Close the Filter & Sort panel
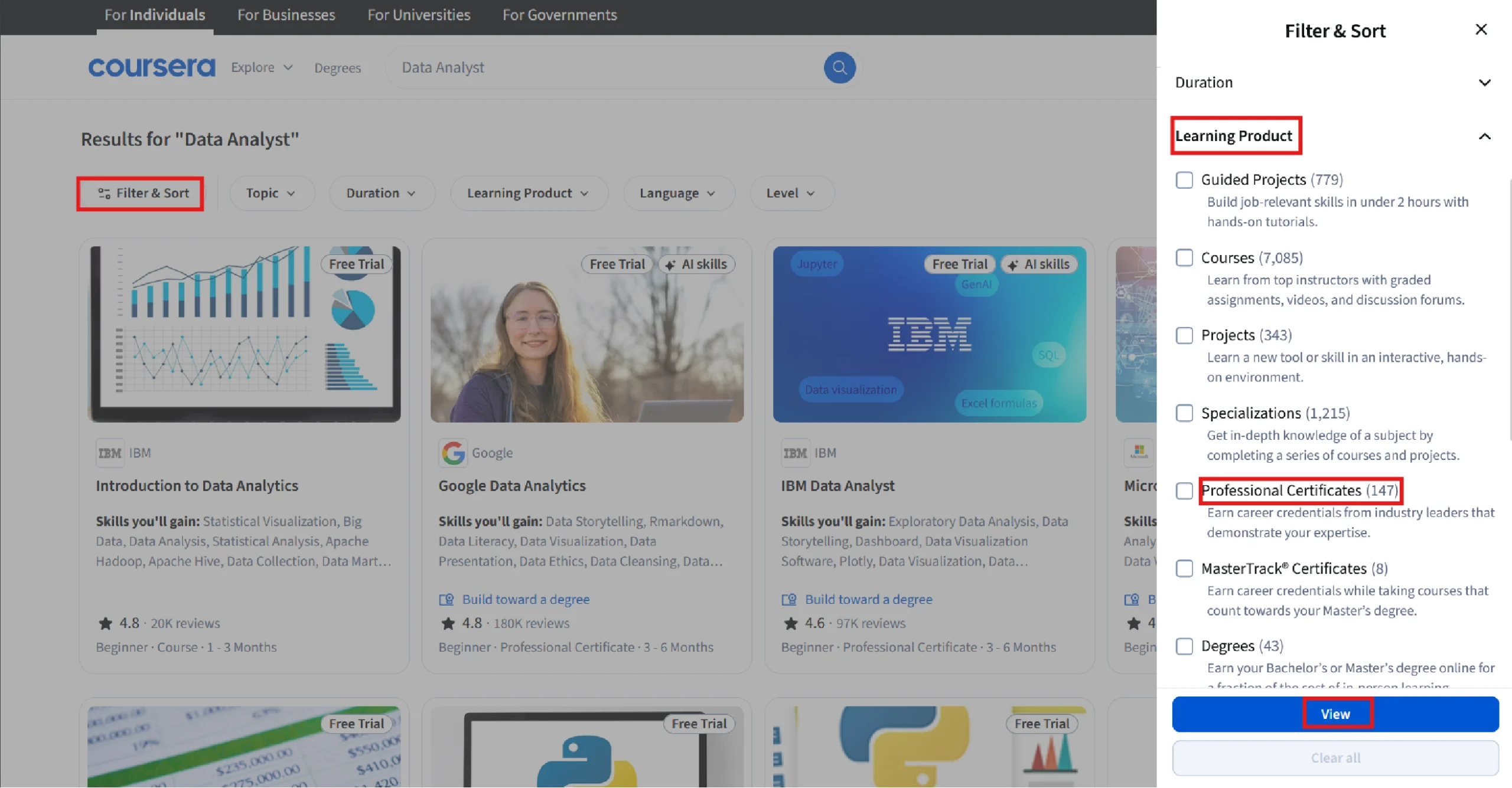This screenshot has height=788, width=1512. coord(1481,29)
